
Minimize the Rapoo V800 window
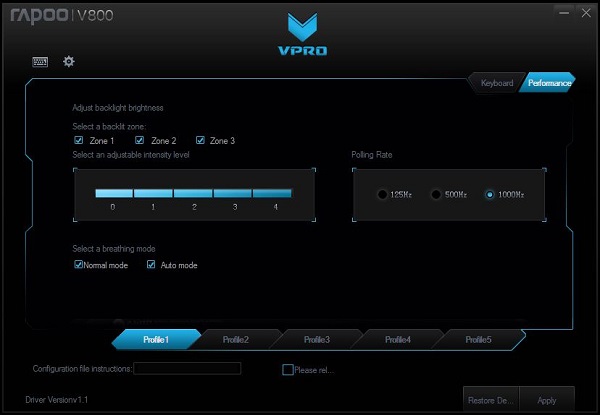click(564, 13)
